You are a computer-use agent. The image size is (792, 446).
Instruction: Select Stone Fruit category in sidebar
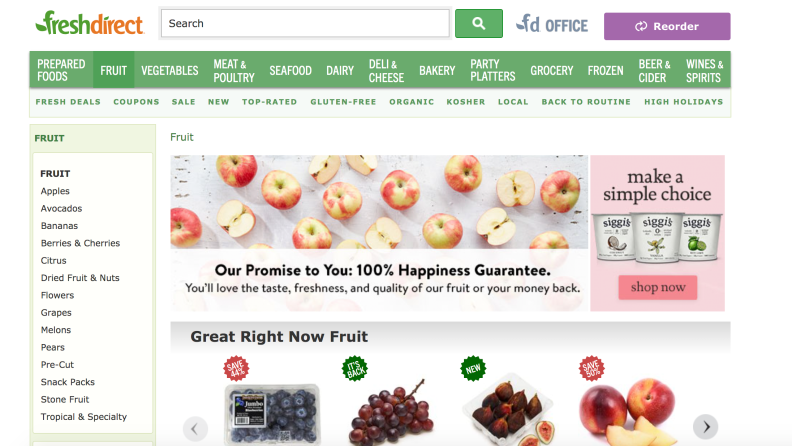pos(65,399)
